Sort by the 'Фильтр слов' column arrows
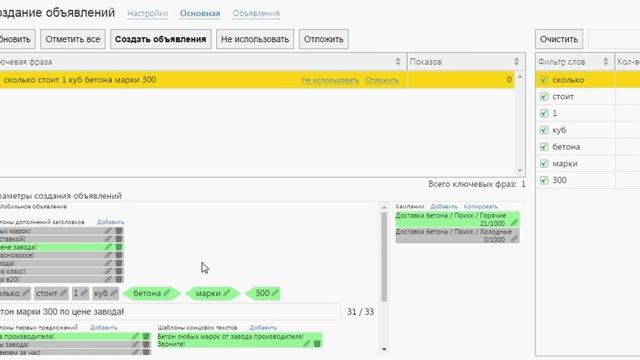This screenshot has width=640, height=360. point(606,62)
